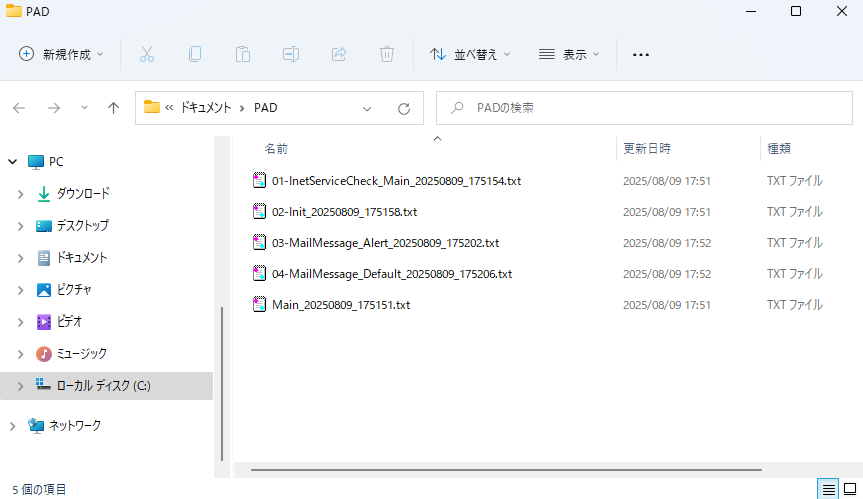Select file 04-MailMessage_Default_20250809_175206.txt

(x=392, y=273)
